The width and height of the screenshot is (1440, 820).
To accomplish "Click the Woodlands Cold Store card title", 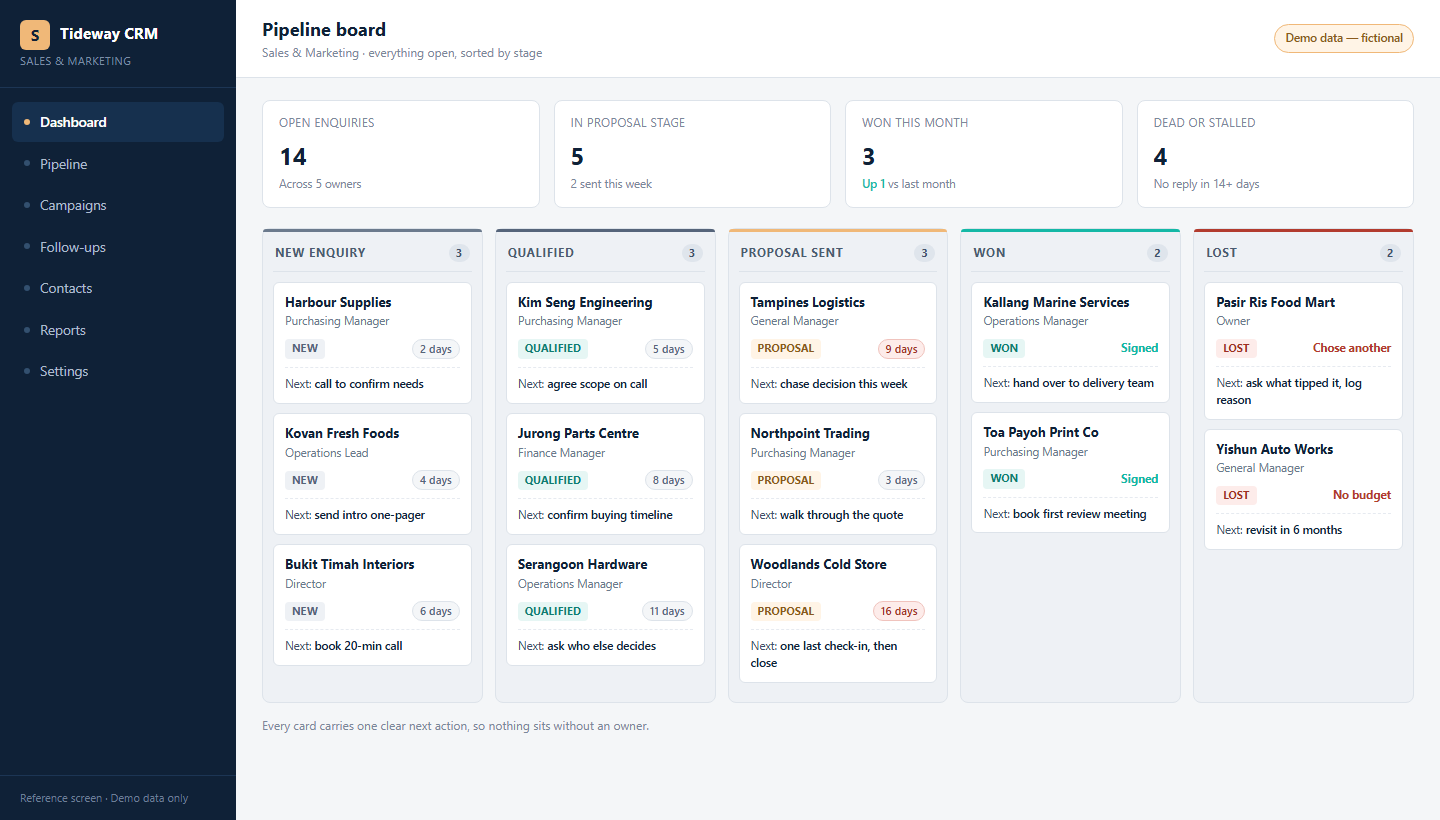I will (x=819, y=564).
